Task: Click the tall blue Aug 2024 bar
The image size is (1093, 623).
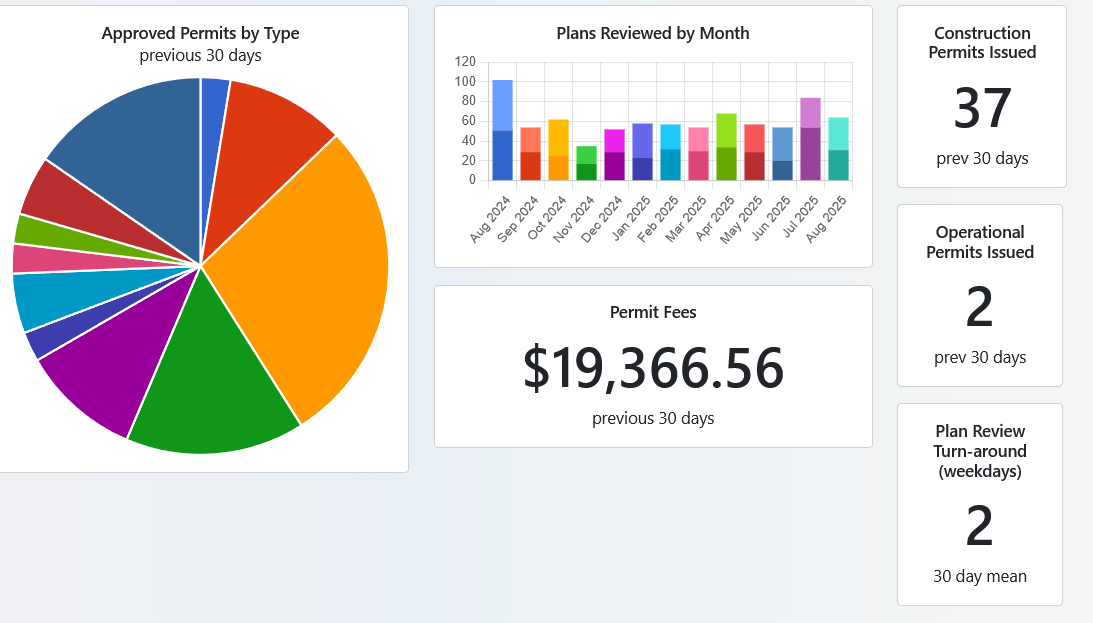Action: coord(502,130)
